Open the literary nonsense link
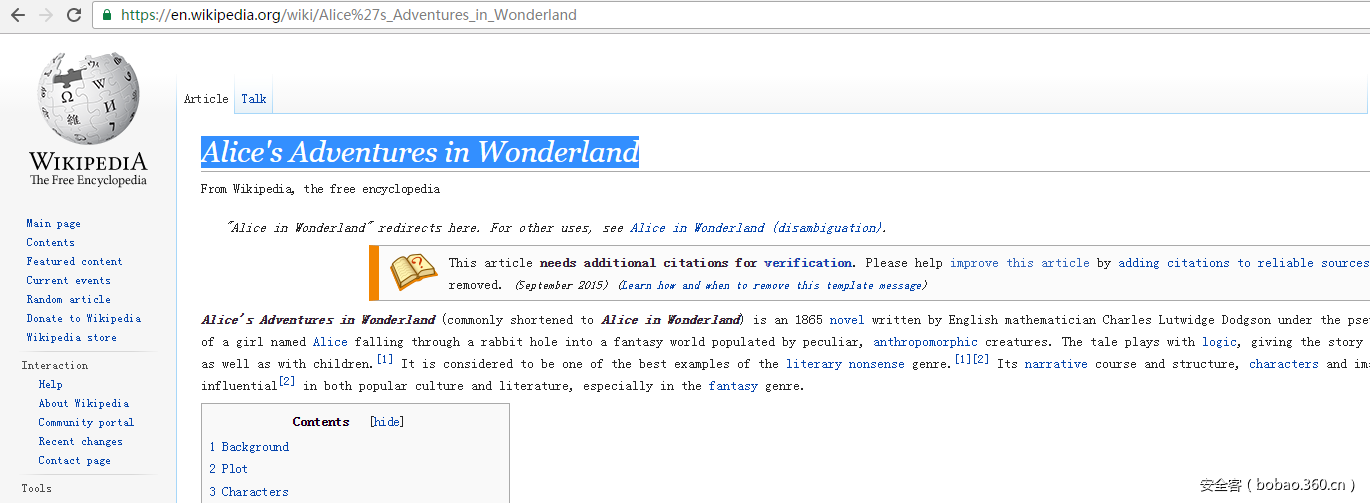The width and height of the screenshot is (1370, 503). click(x=844, y=364)
